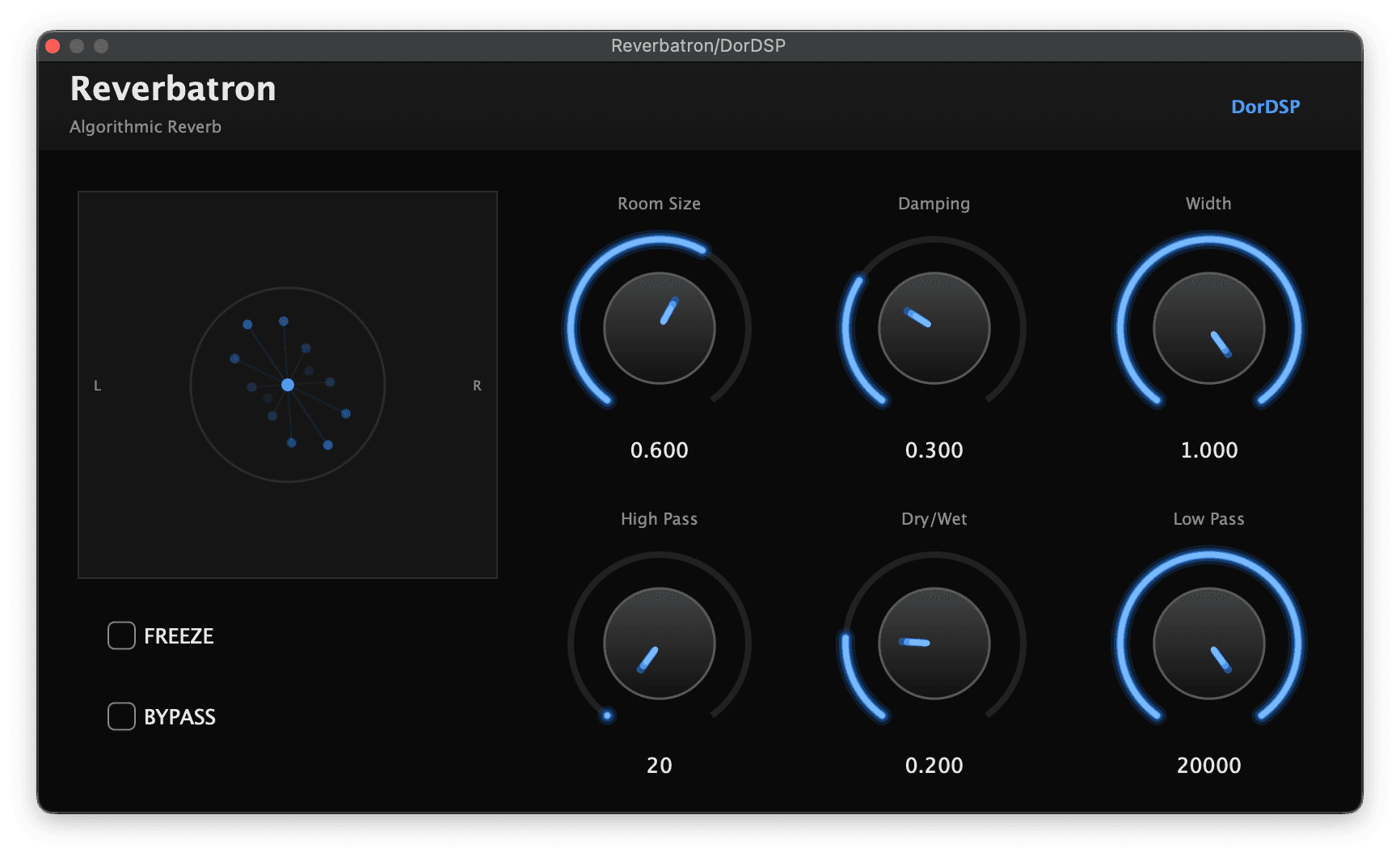The height and width of the screenshot is (857, 1400).
Task: Click the stereo field visualization panel
Action: (x=287, y=384)
